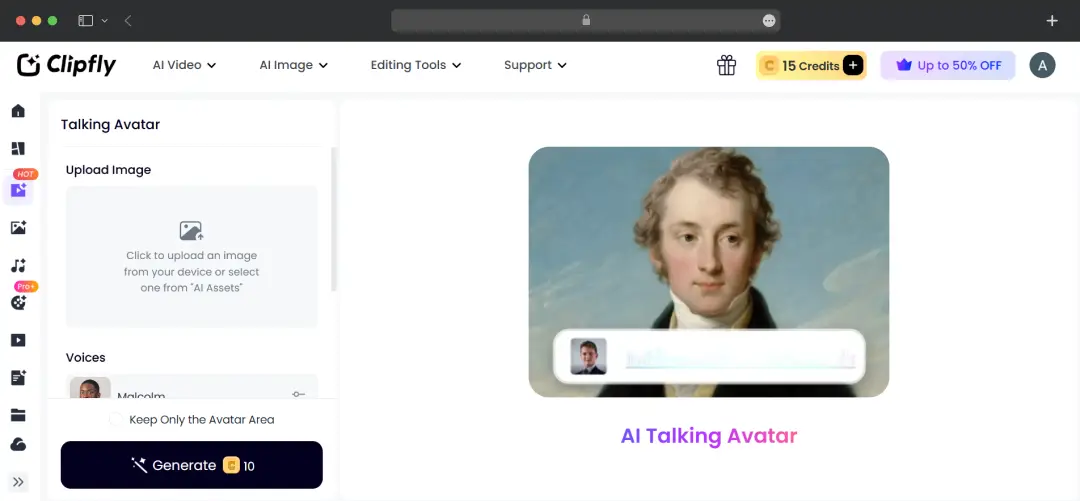This screenshot has height=501, width=1080.
Task: Click the image upload icon
Action: pyautogui.click(x=191, y=230)
